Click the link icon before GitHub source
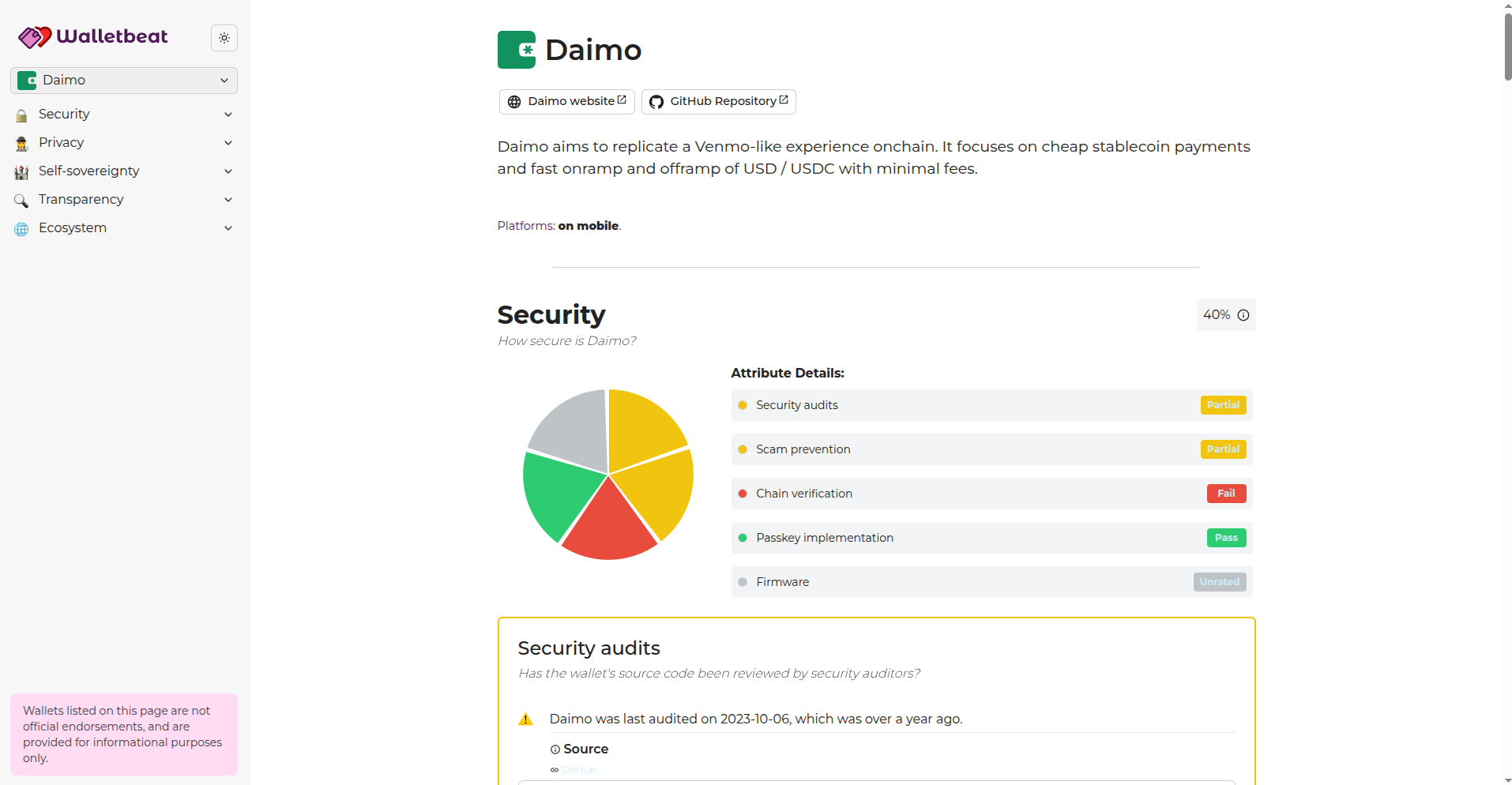This screenshot has height=785, width=1512. pyautogui.click(x=555, y=770)
